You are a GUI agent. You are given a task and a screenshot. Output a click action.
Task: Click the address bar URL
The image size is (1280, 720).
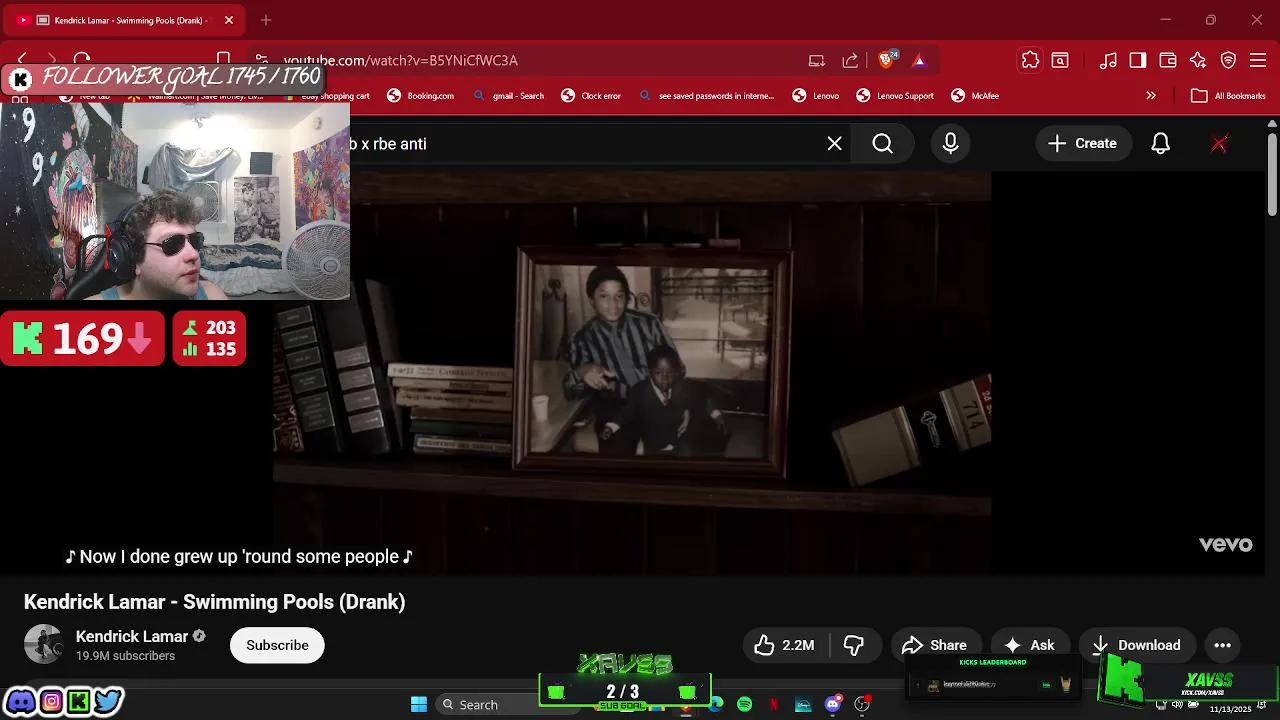(x=400, y=60)
